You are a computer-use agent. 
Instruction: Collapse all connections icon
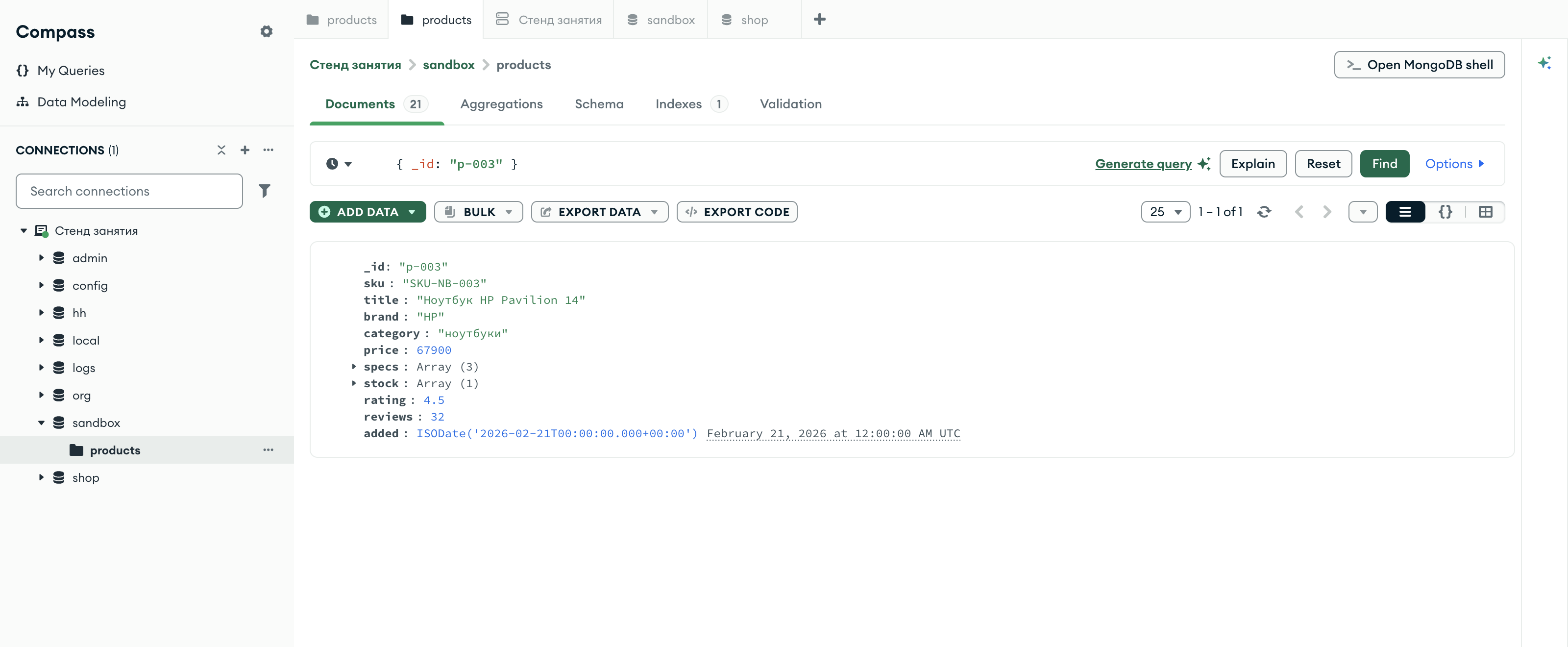pos(221,149)
